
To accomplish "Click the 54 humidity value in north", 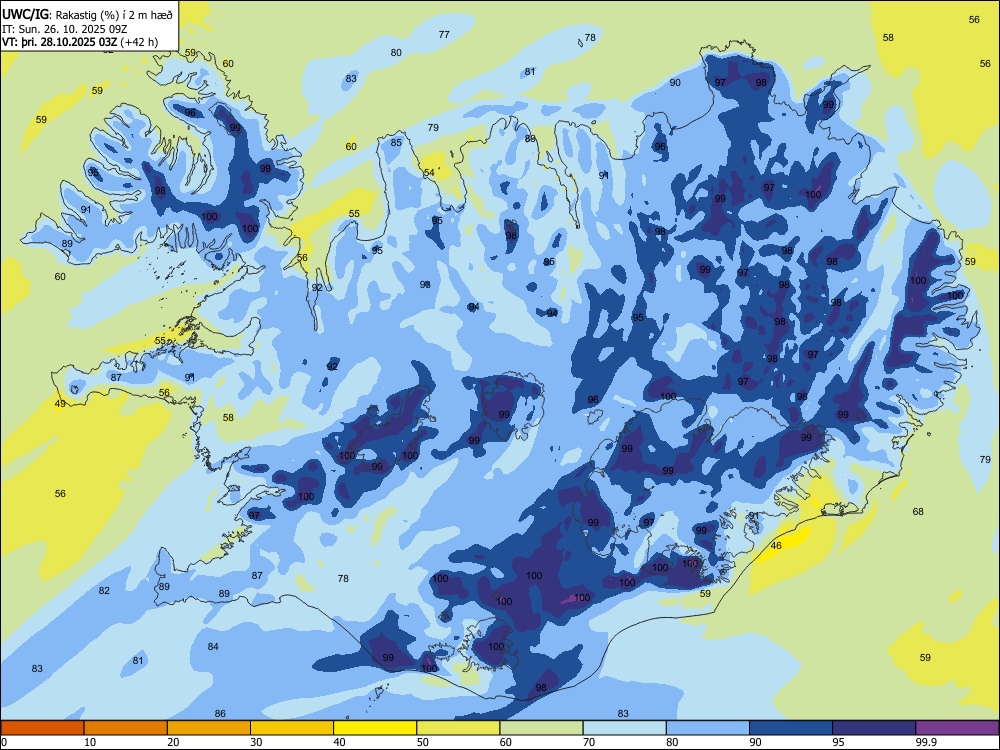I will tap(429, 173).
